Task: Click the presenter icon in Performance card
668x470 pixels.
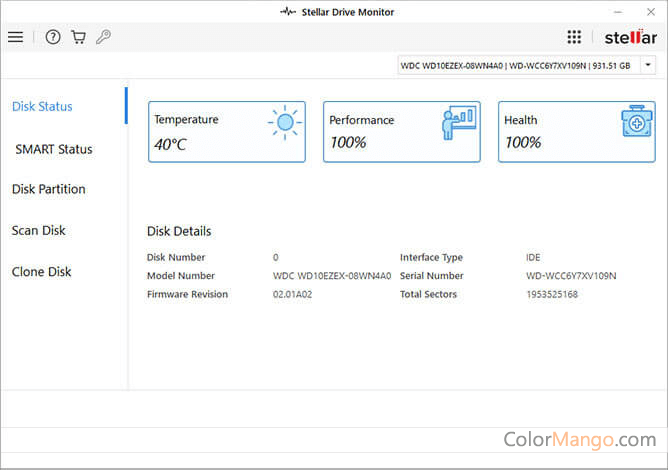Action: [459, 121]
